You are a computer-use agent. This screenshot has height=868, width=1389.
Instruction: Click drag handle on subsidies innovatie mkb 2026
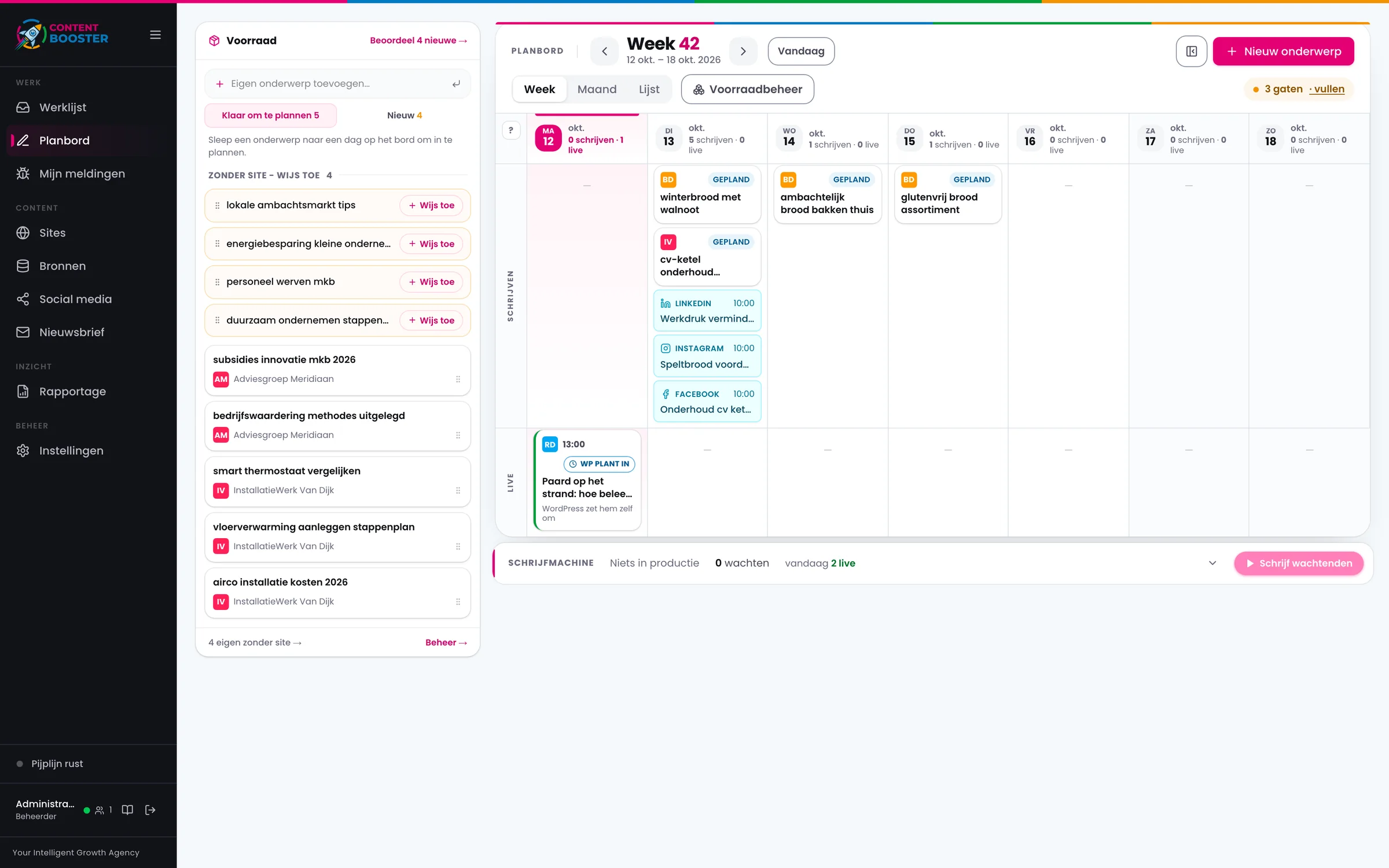pyautogui.click(x=458, y=379)
